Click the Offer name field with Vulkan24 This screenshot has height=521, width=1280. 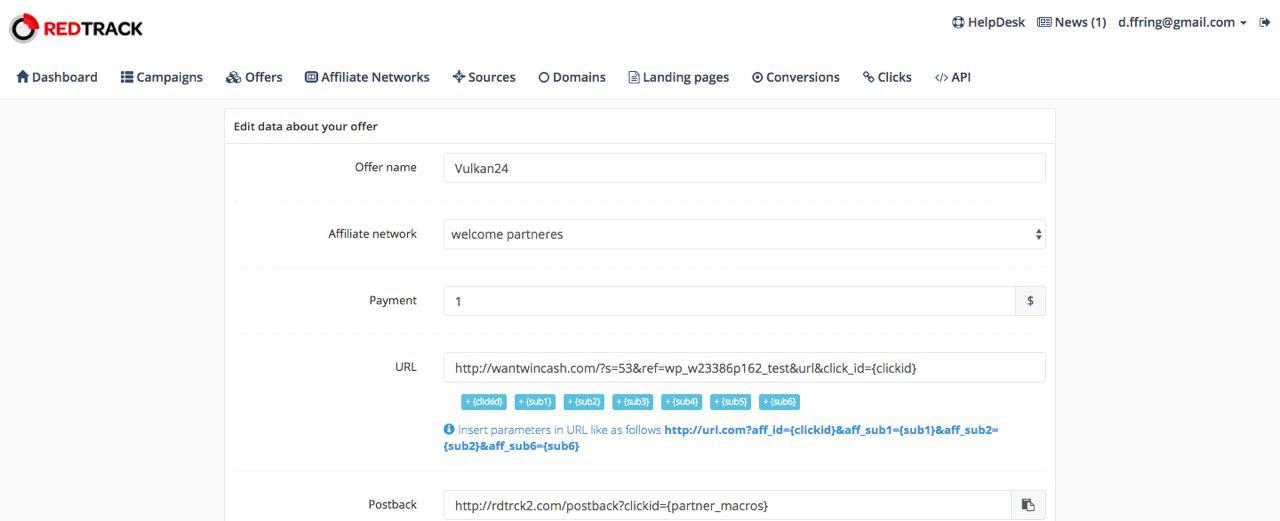click(x=745, y=168)
